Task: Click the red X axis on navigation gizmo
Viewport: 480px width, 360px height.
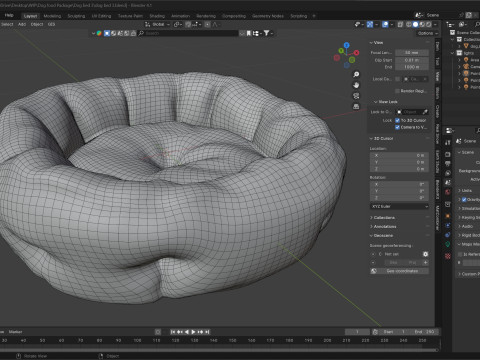Action: pyautogui.click(x=356, y=53)
